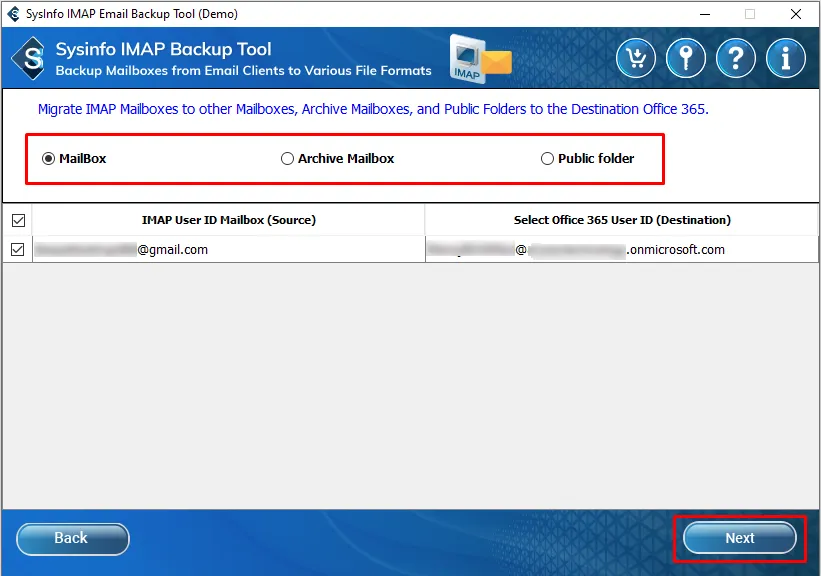Viewport: 821px width, 576px height.
Task: Open the key activation icon
Action: [686, 58]
